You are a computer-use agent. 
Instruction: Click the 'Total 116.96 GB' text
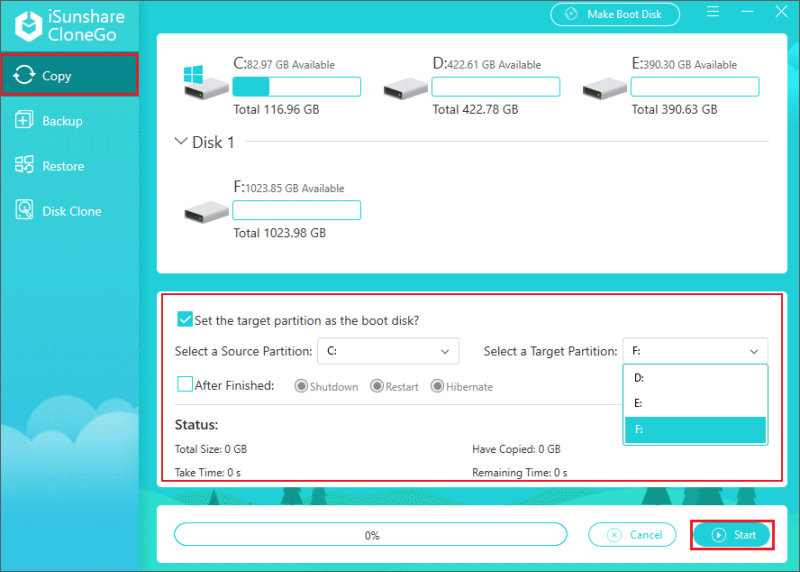276,110
